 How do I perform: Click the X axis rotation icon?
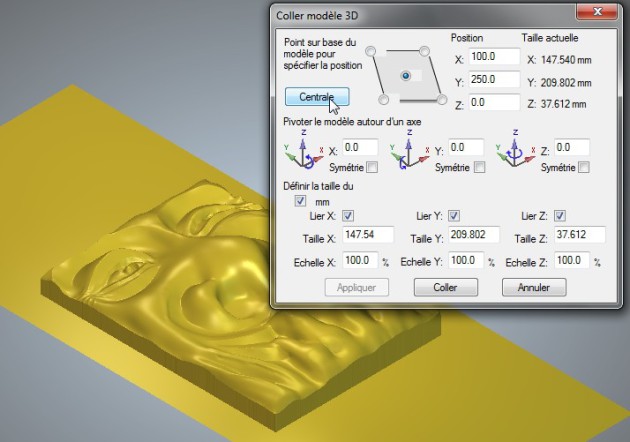303,151
